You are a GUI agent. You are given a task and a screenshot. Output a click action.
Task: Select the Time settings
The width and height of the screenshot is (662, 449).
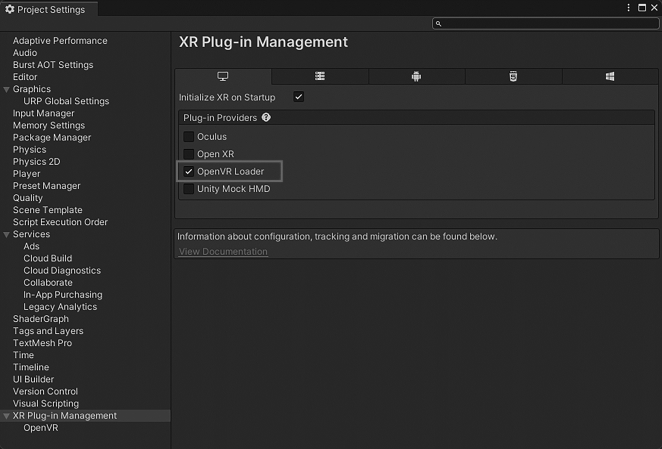click(23, 355)
